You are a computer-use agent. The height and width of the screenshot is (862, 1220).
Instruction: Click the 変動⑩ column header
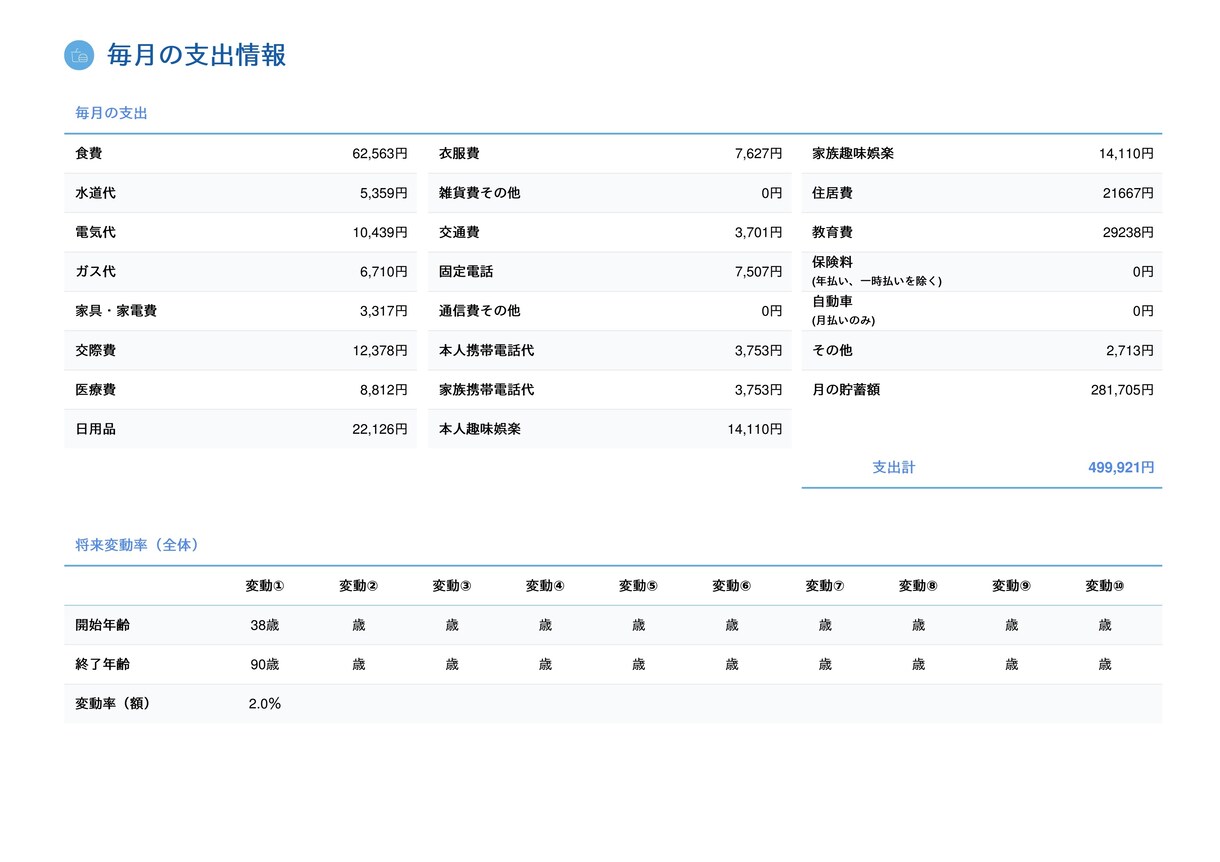pyautogui.click(x=1105, y=586)
